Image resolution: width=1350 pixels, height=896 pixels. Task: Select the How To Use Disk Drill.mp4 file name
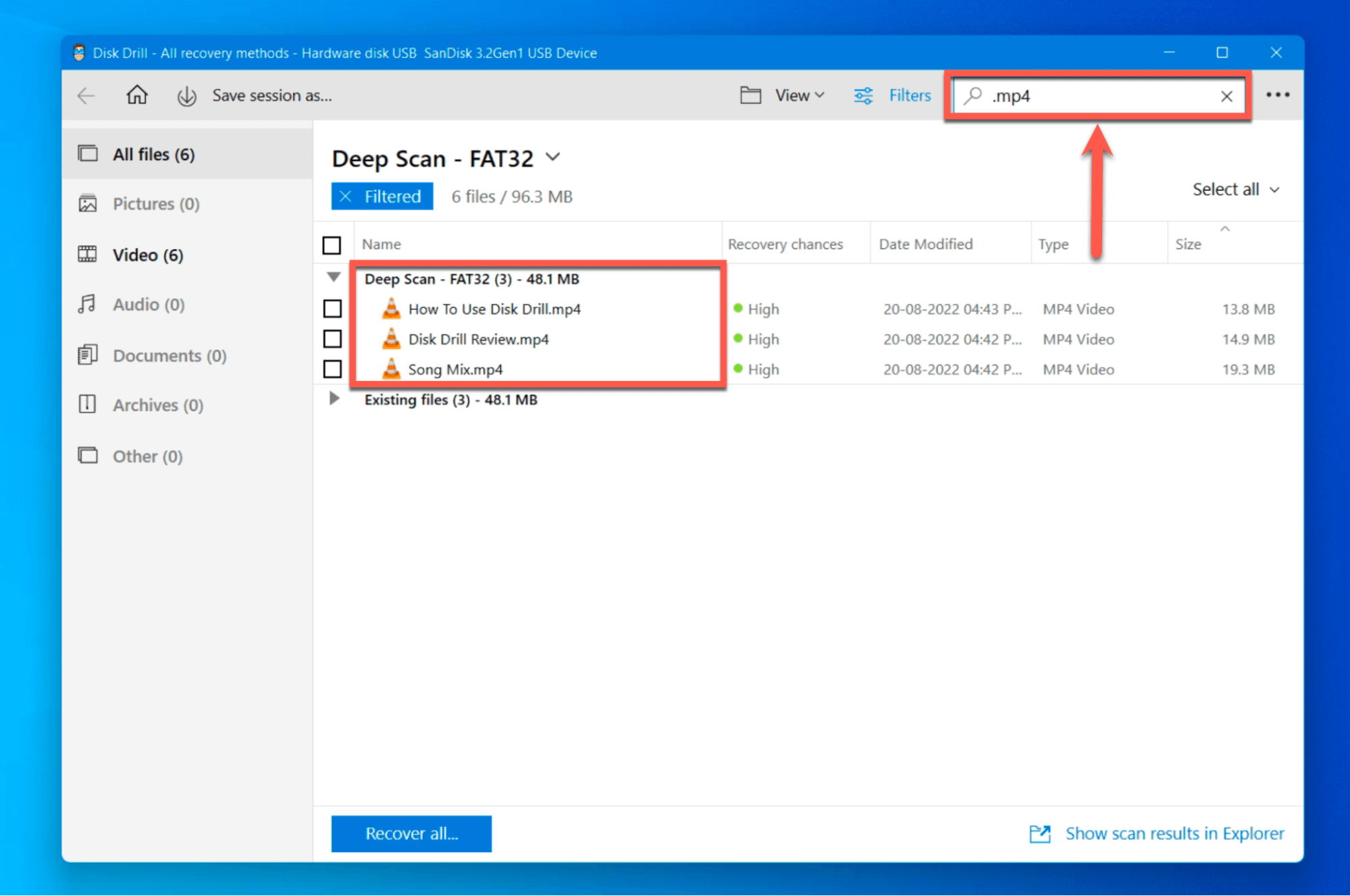pos(494,309)
